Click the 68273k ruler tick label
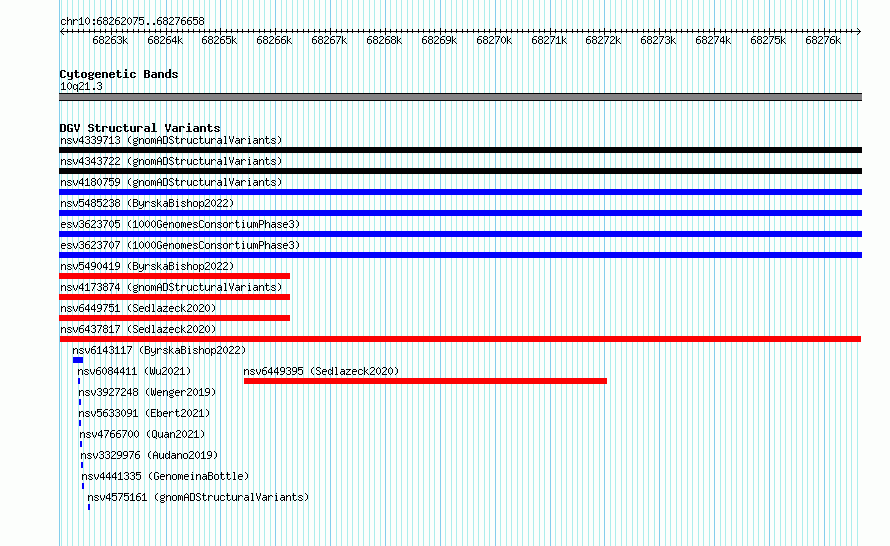This screenshot has width=890, height=546. (658, 40)
